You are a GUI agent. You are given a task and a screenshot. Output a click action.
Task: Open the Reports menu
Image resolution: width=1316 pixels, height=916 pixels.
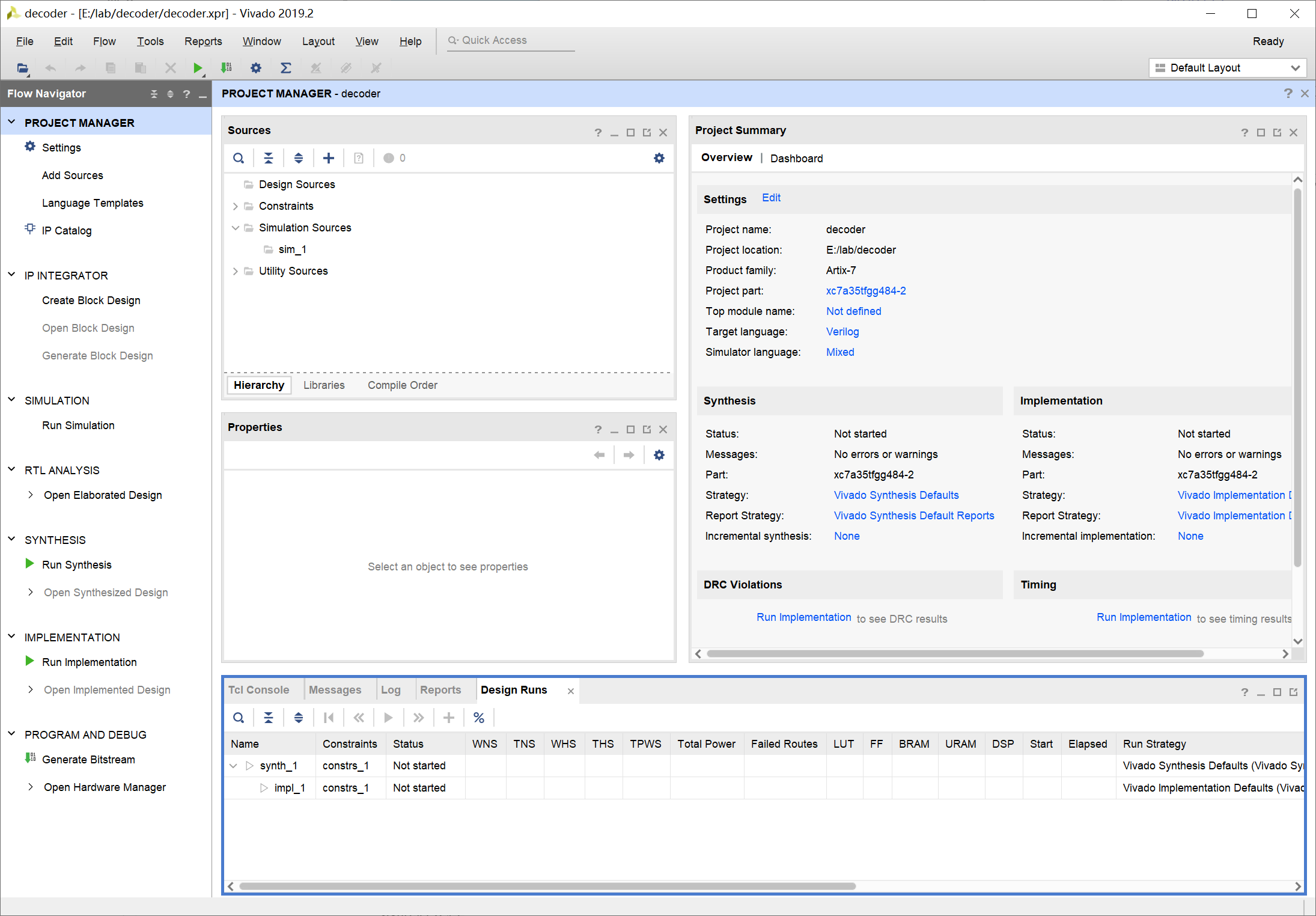pos(203,41)
